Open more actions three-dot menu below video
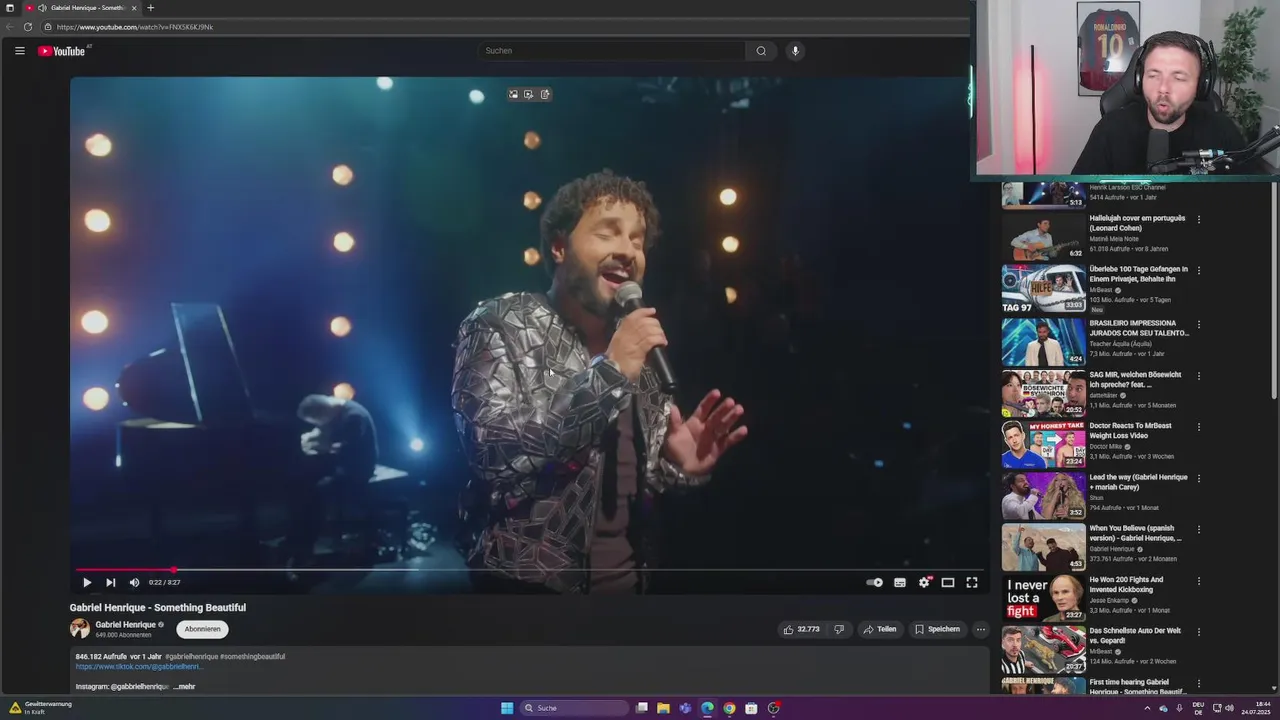 tap(981, 629)
